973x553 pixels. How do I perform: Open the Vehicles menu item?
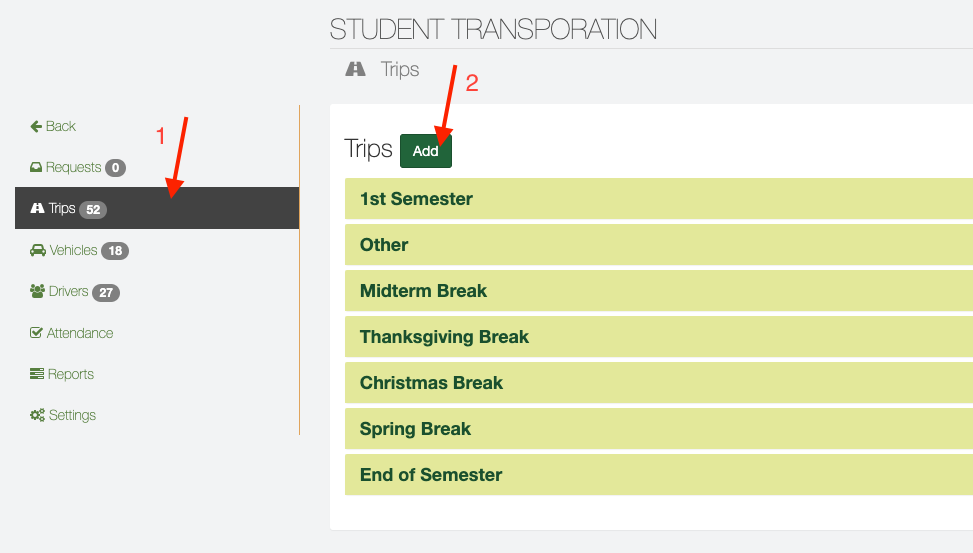coord(73,250)
